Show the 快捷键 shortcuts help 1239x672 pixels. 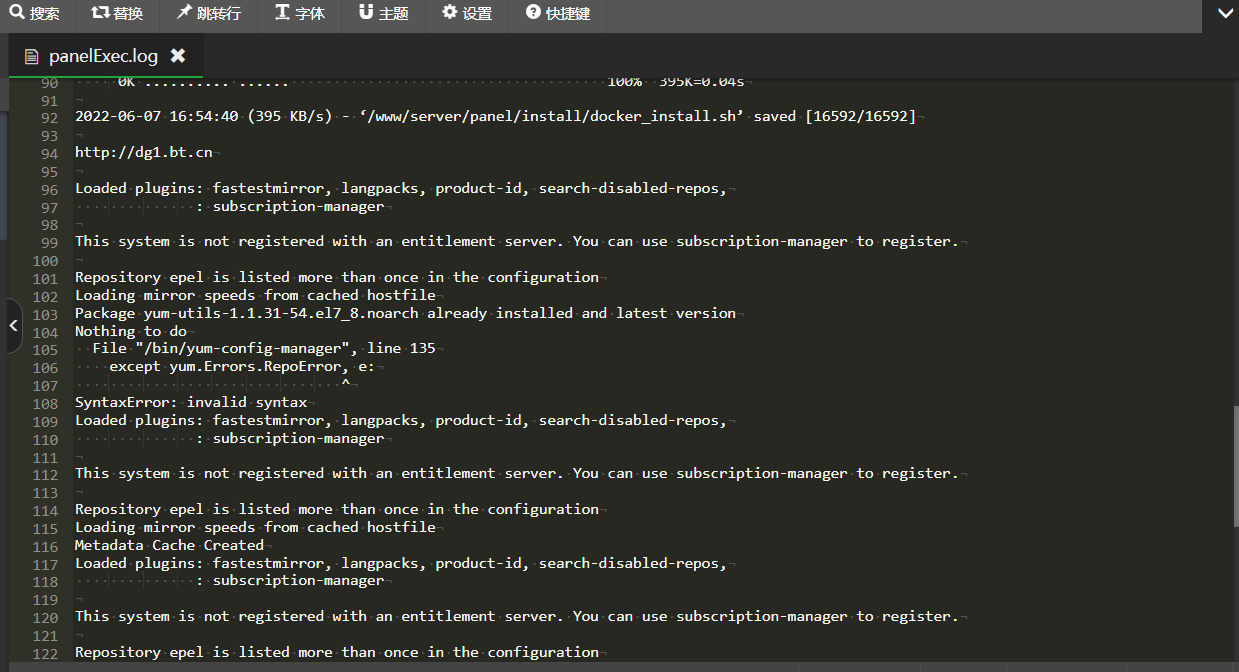tap(558, 14)
